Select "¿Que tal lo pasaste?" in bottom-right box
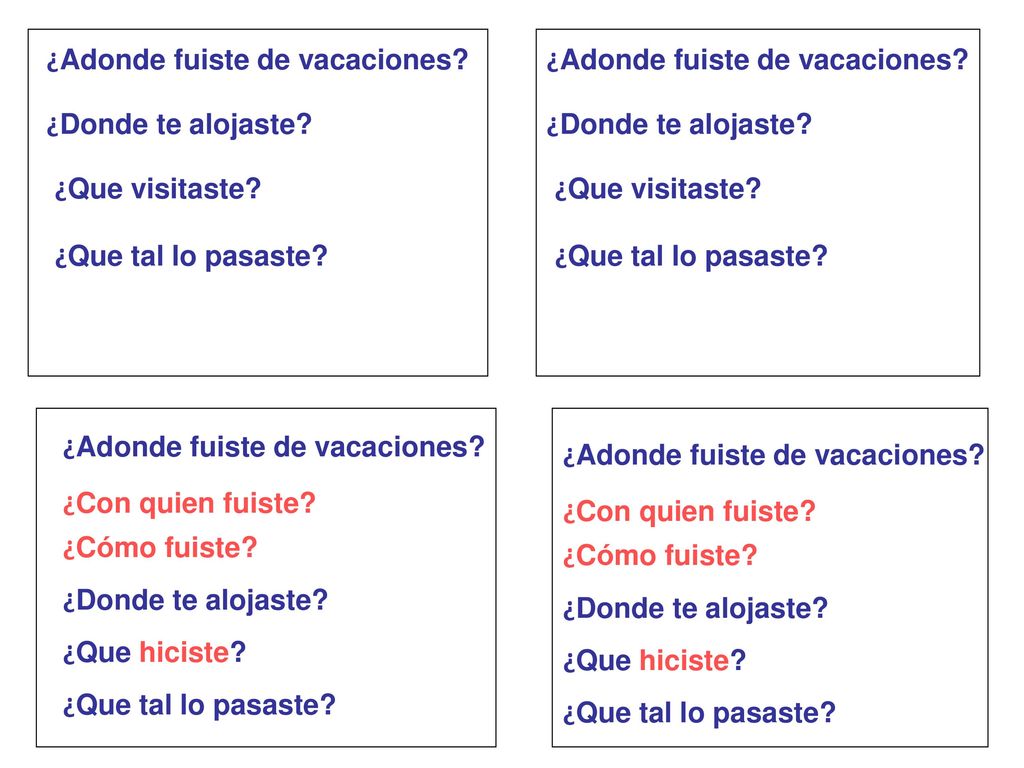This screenshot has width=1024, height=768. point(699,713)
